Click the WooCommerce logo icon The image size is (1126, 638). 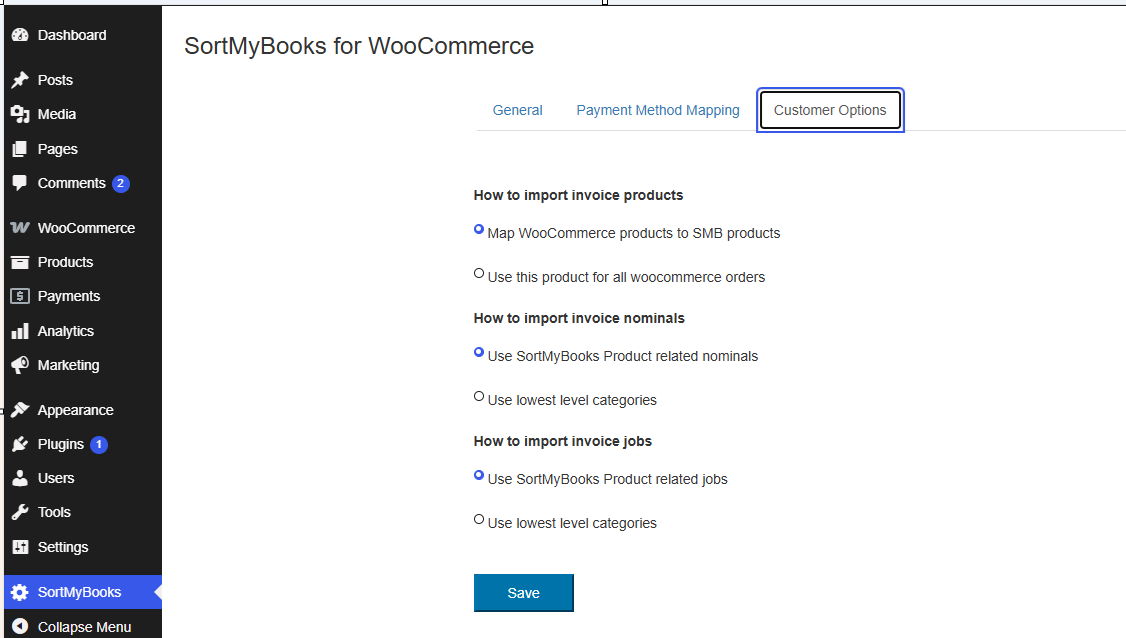pos(20,228)
